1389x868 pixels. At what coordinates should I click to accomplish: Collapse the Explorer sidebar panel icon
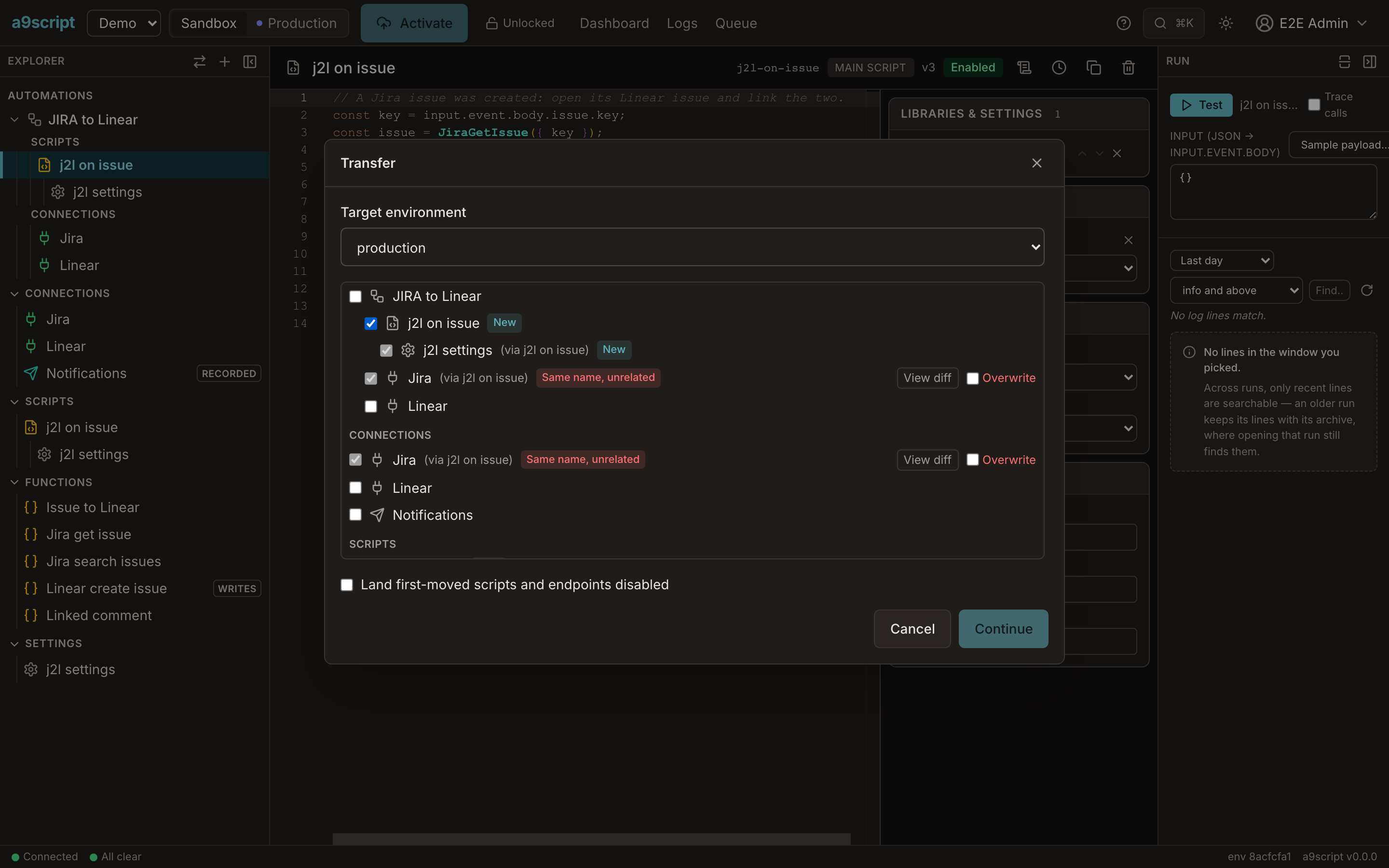tap(250, 61)
